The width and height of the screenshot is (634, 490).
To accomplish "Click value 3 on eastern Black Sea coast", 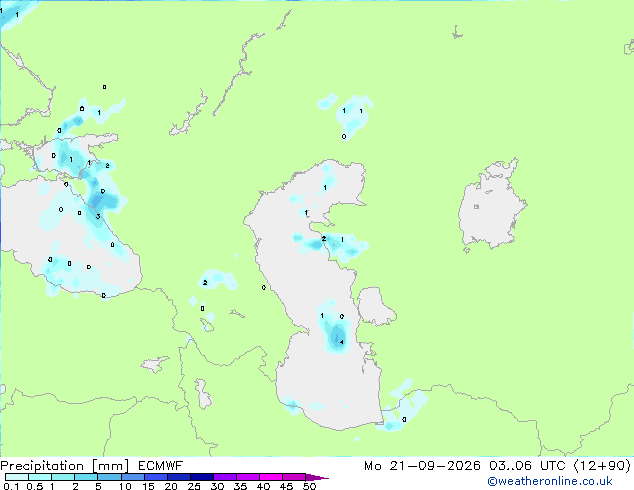I will click(x=98, y=217).
